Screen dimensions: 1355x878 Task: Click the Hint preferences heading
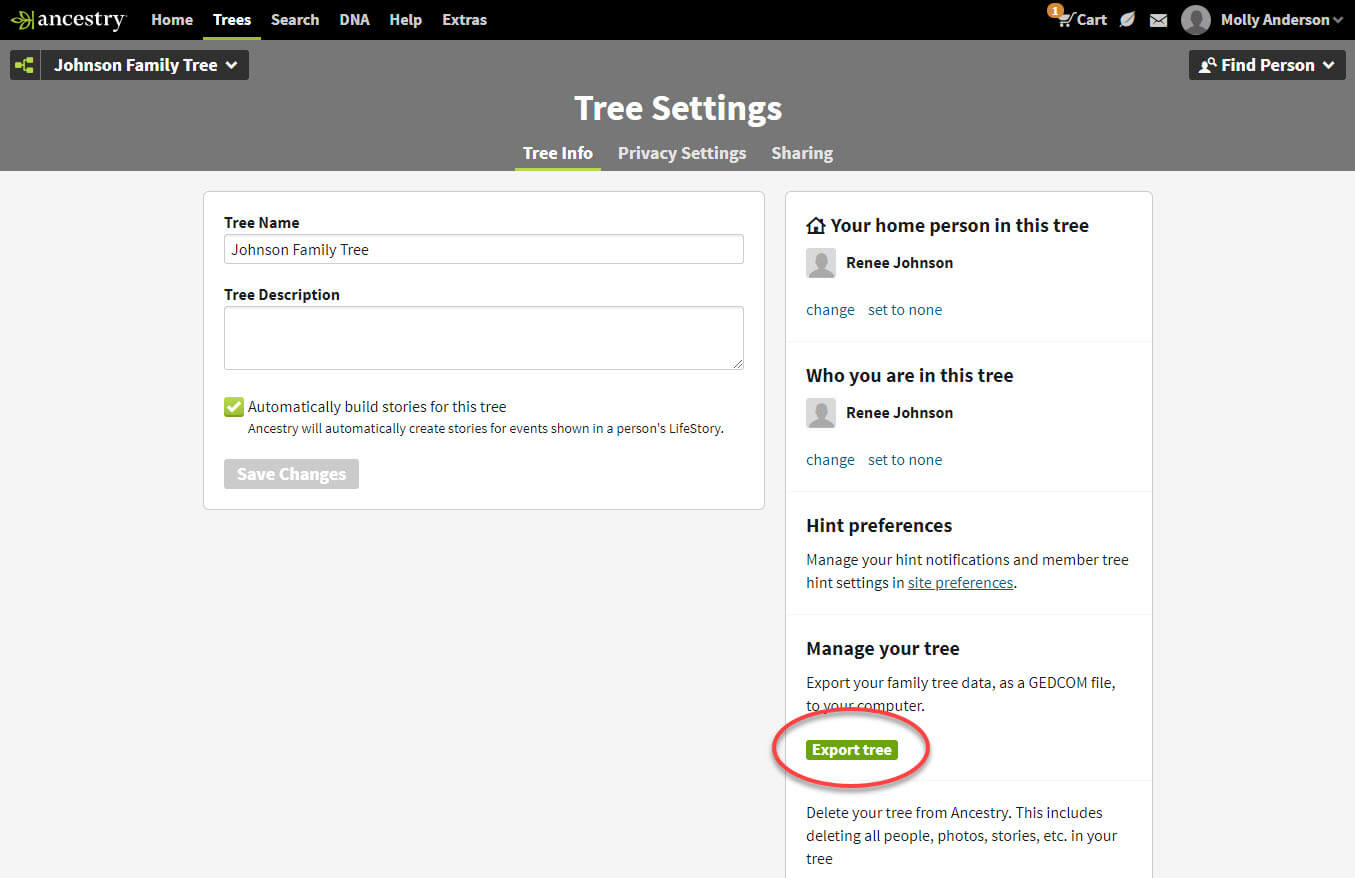pos(879,526)
